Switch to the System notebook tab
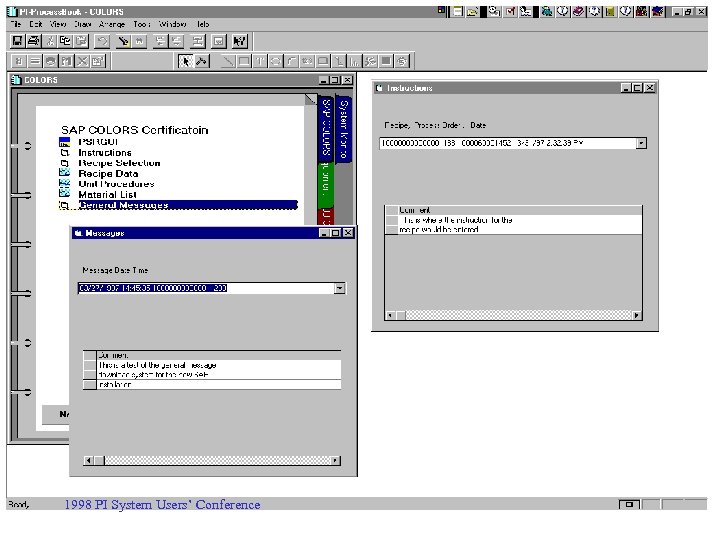Image resolution: width=720 pixels, height=540 pixels. click(343, 129)
